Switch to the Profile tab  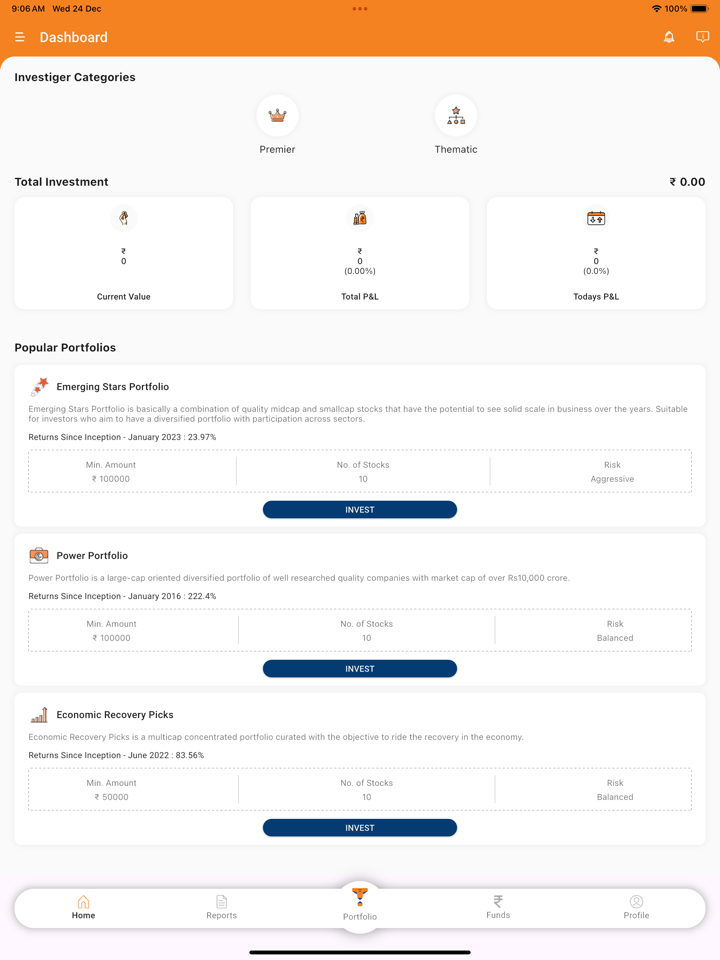point(636,907)
